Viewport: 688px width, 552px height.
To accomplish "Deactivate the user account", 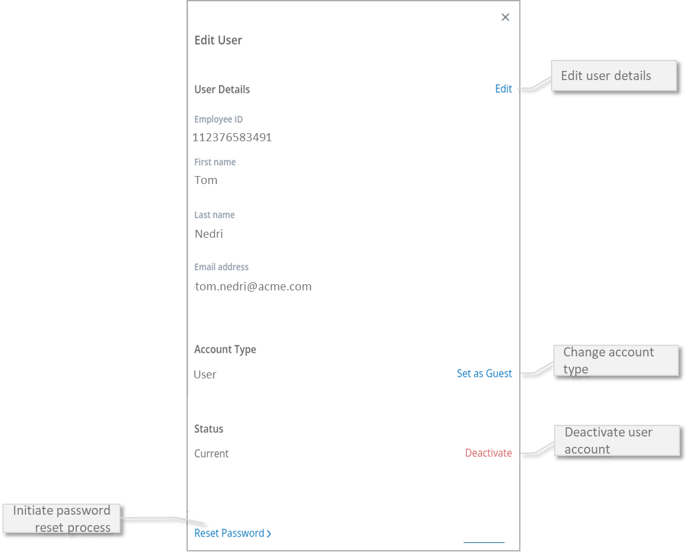I will tap(488, 453).
